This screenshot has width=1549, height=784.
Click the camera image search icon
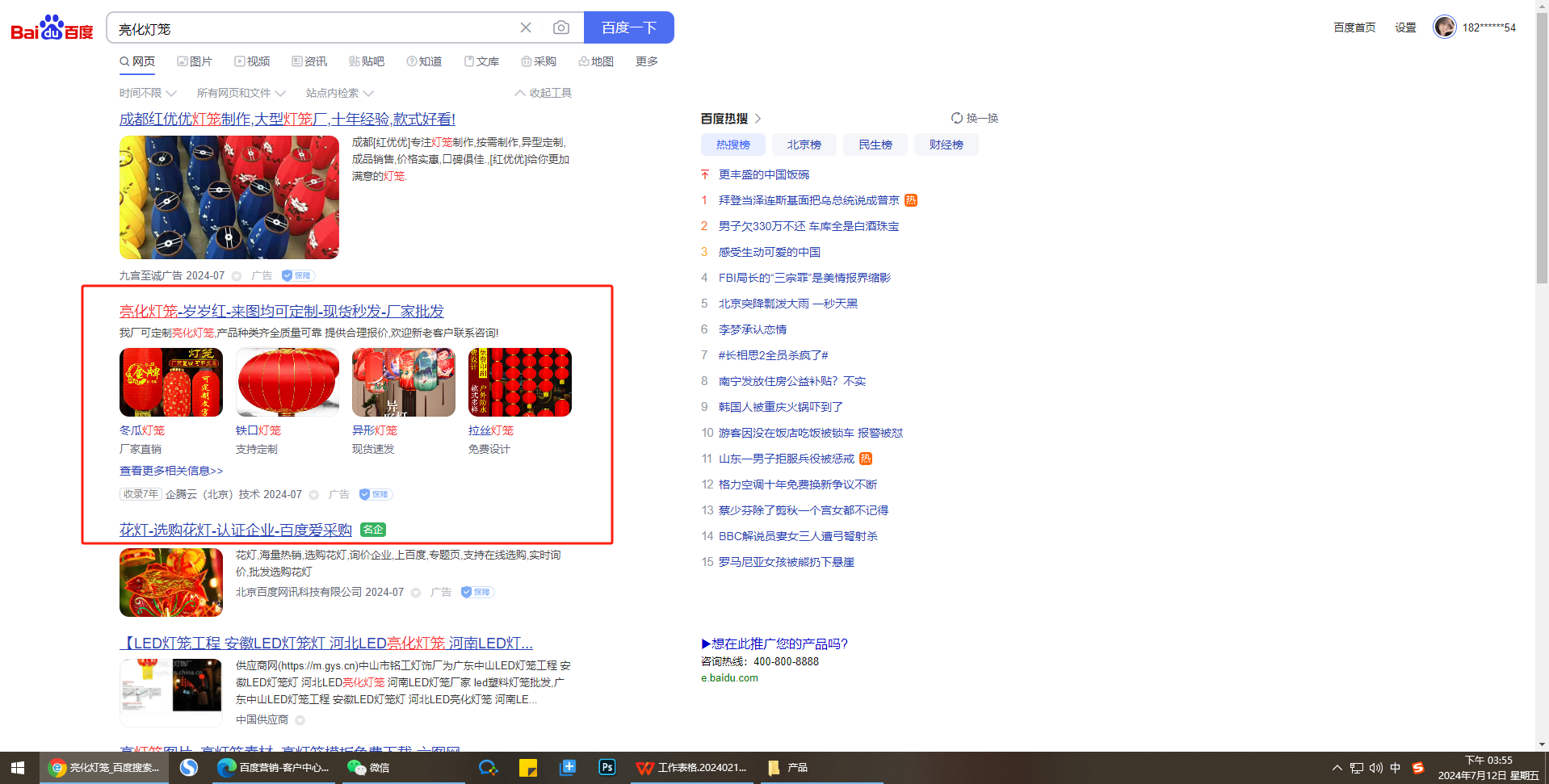tap(560, 28)
